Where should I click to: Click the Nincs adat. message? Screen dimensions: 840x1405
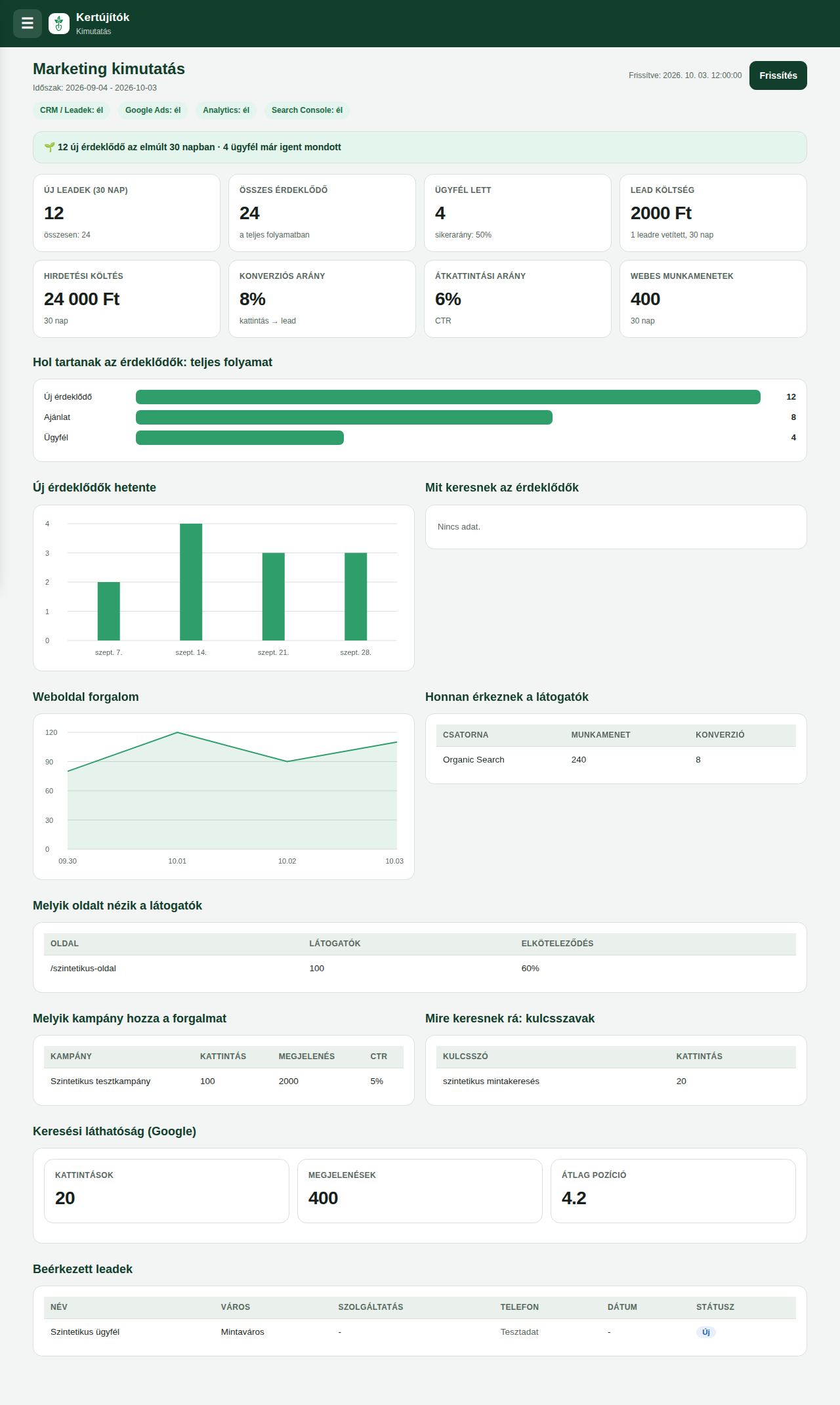click(459, 527)
